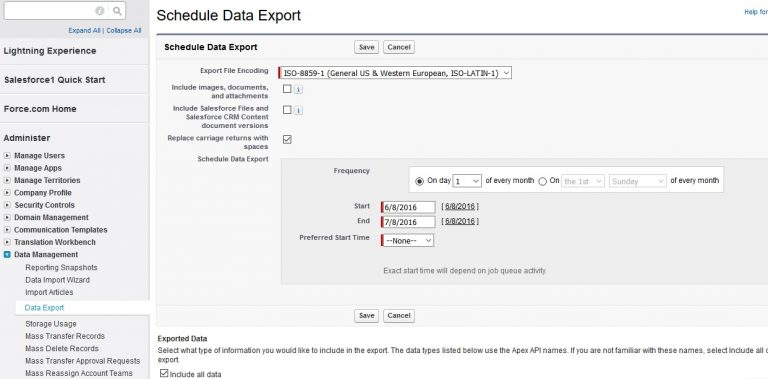Open the On day number dropdown

[x=467, y=181]
